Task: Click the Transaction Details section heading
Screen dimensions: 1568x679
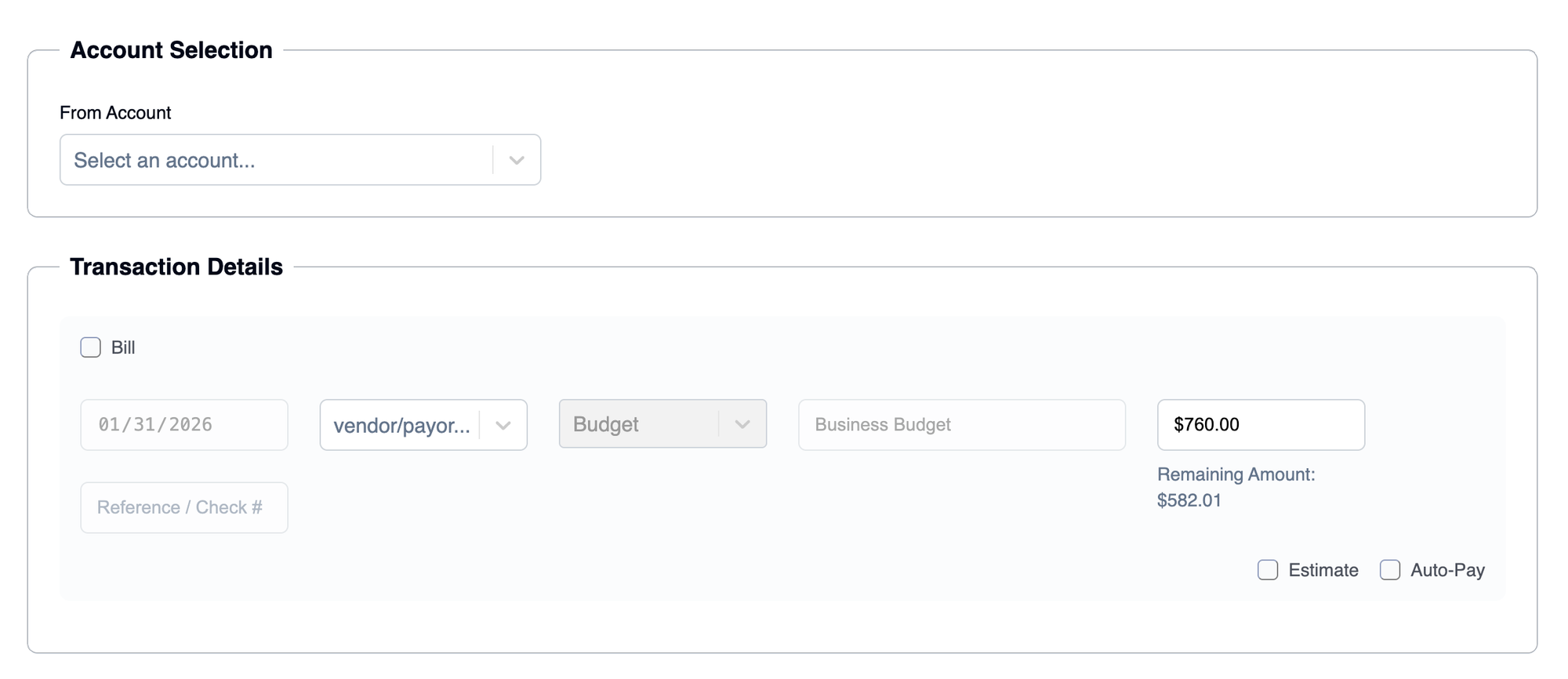Action: coord(176,267)
